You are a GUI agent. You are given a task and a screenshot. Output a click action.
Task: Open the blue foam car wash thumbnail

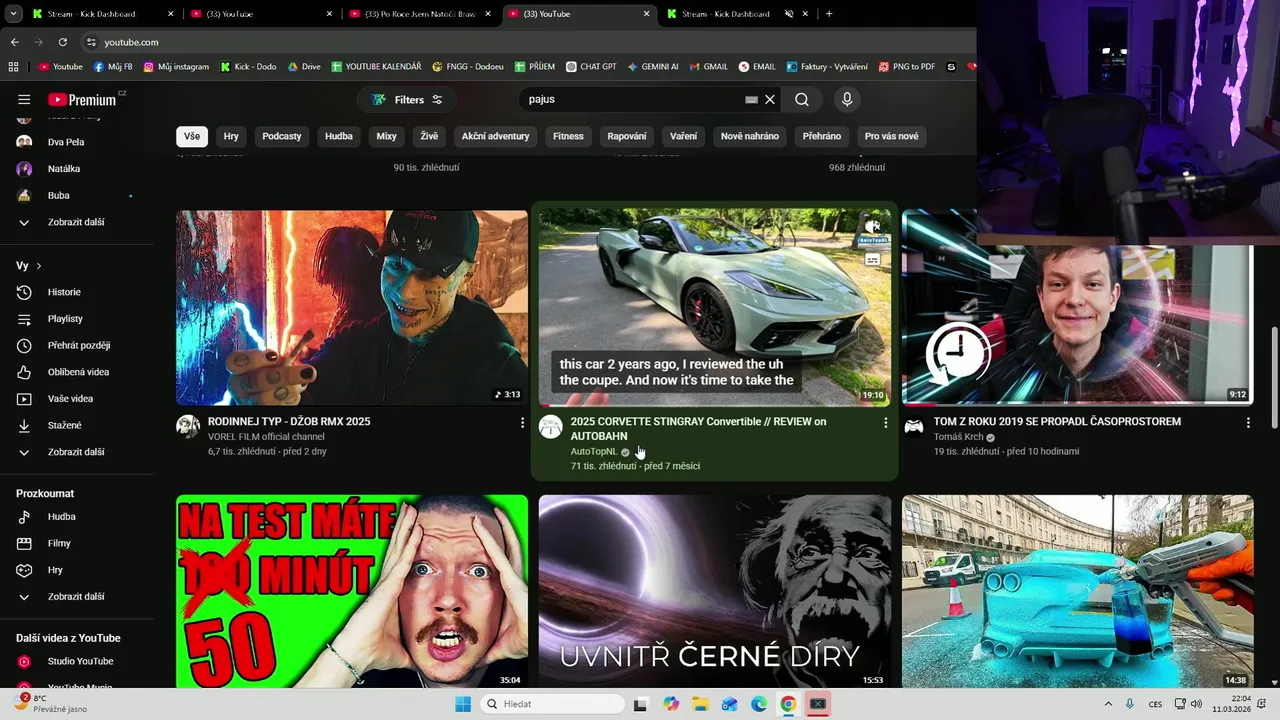click(1077, 591)
